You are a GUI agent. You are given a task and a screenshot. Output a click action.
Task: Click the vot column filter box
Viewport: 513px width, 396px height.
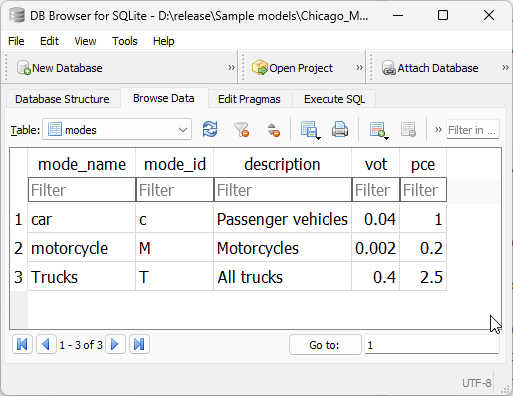point(376,190)
